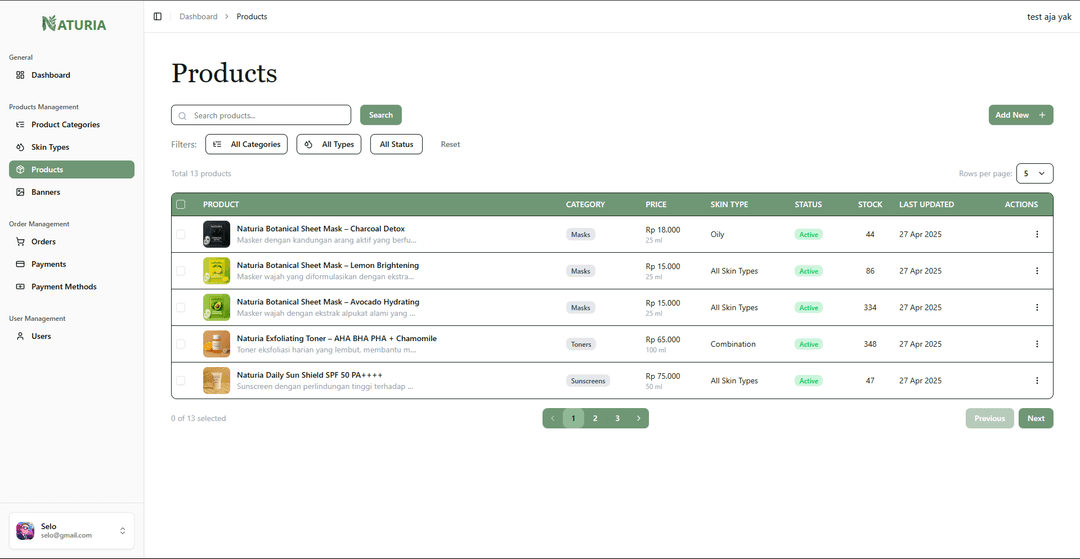The width and height of the screenshot is (1080, 559).
Task: Click the Users person icon
Action: pos(20,337)
